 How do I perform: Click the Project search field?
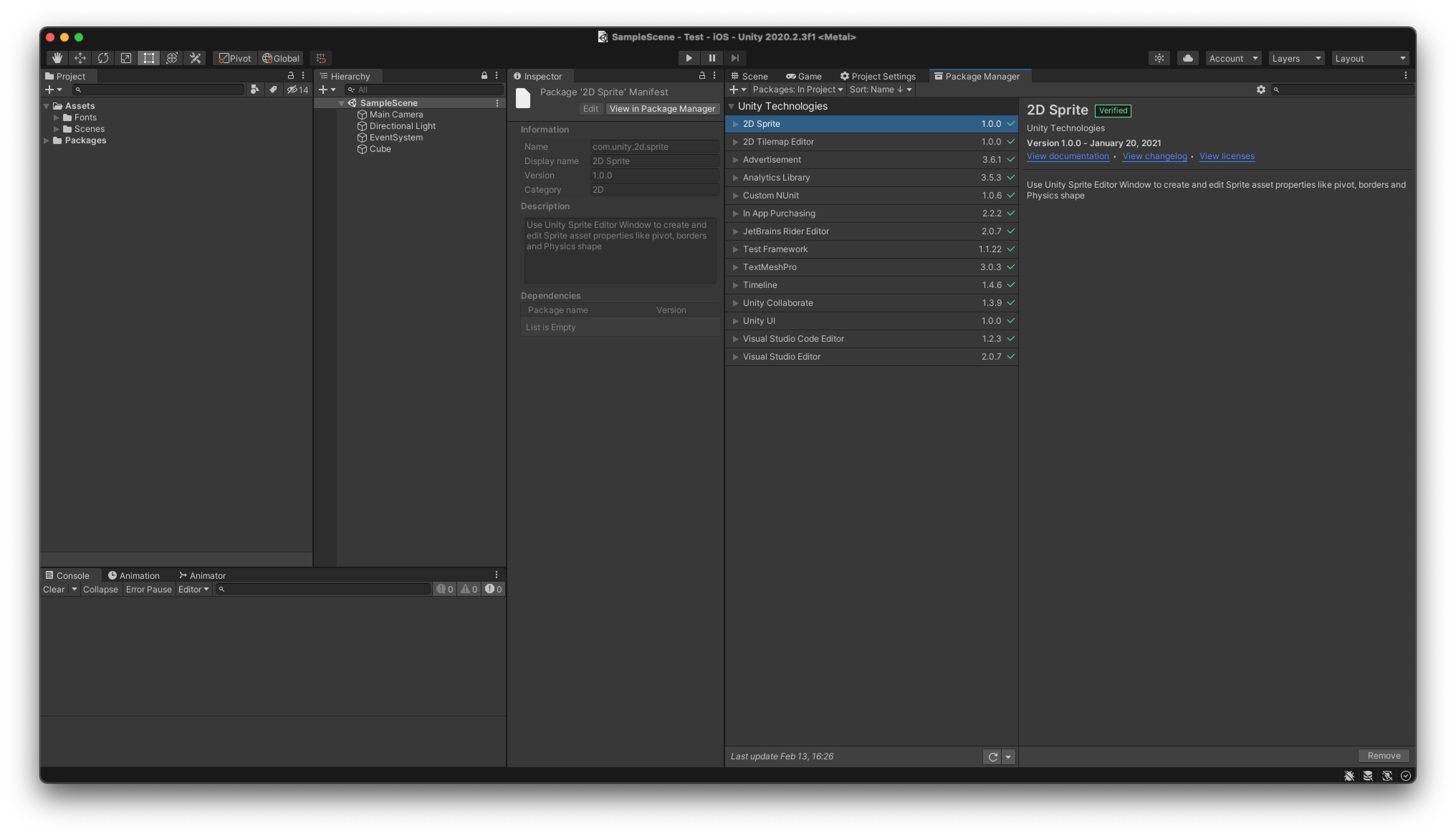158,90
